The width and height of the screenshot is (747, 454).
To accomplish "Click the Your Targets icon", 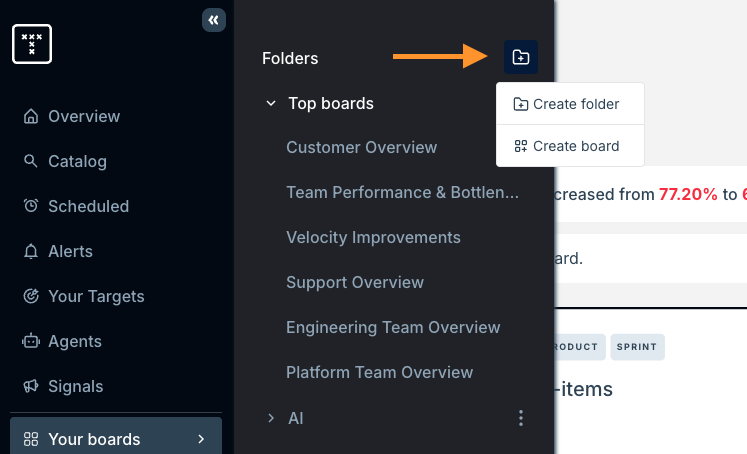I will tap(31, 296).
